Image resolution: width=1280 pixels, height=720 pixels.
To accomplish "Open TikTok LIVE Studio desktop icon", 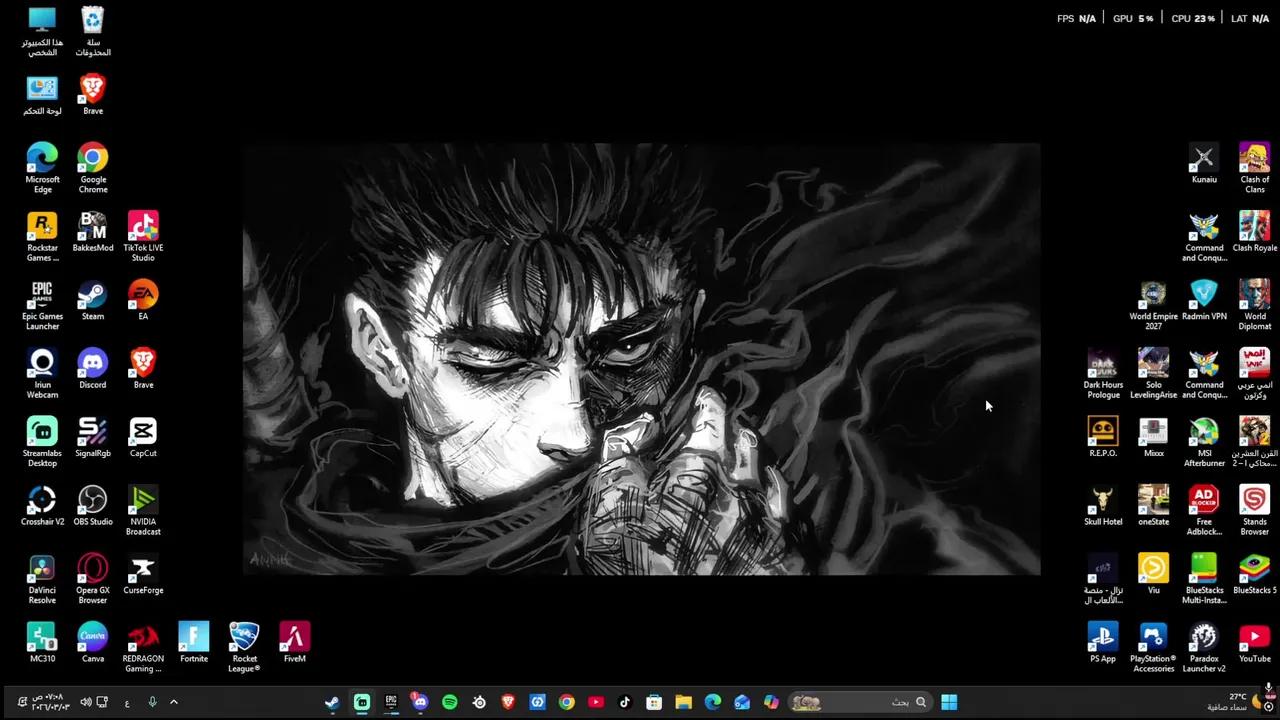I will click(x=143, y=236).
